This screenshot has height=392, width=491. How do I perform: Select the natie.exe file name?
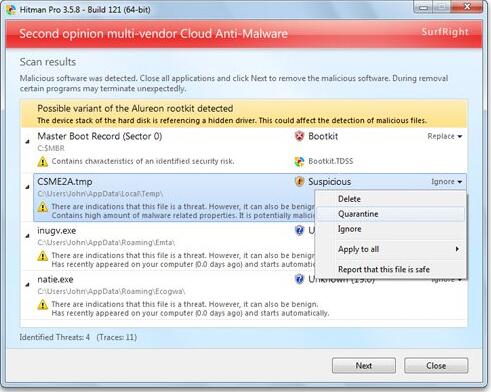point(55,279)
